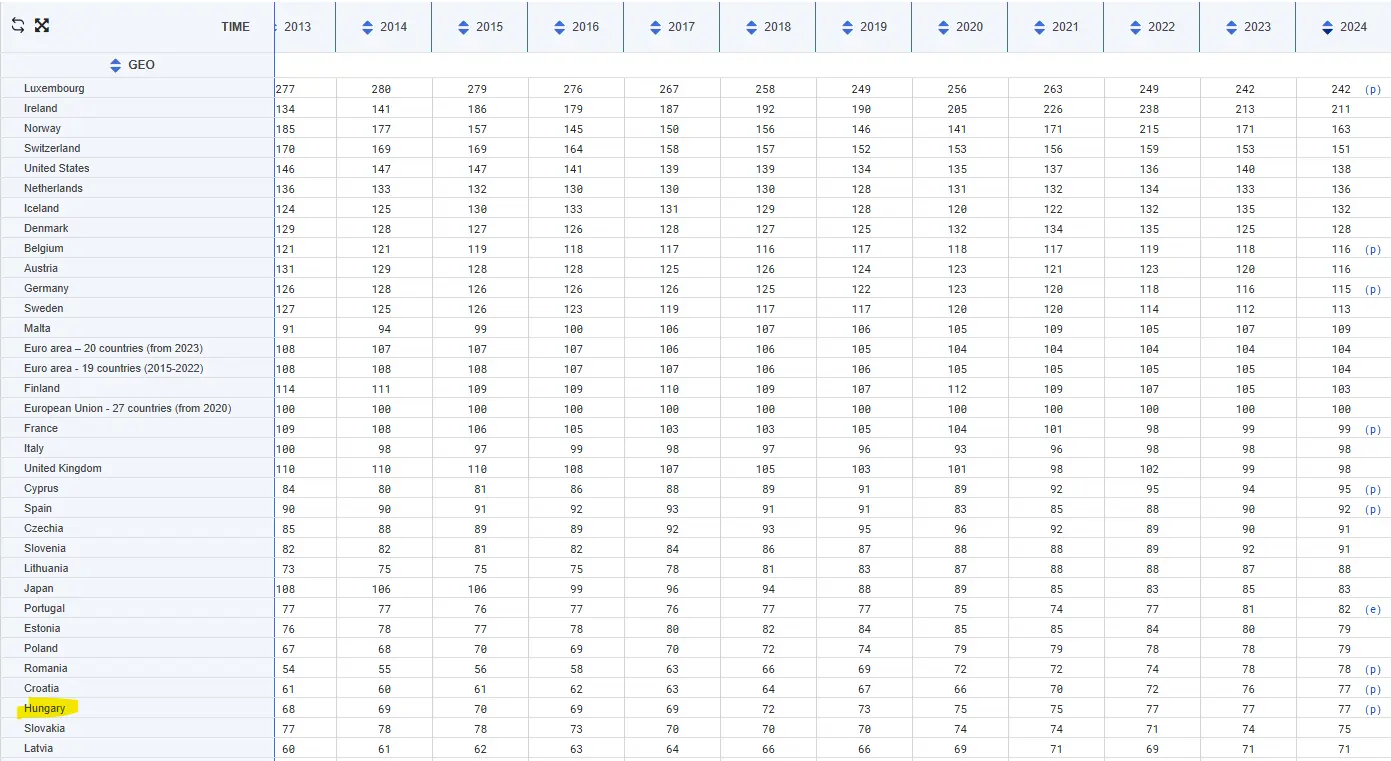Click Estonia's 2019 value 84
The height and width of the screenshot is (761, 1391).
click(x=864, y=629)
